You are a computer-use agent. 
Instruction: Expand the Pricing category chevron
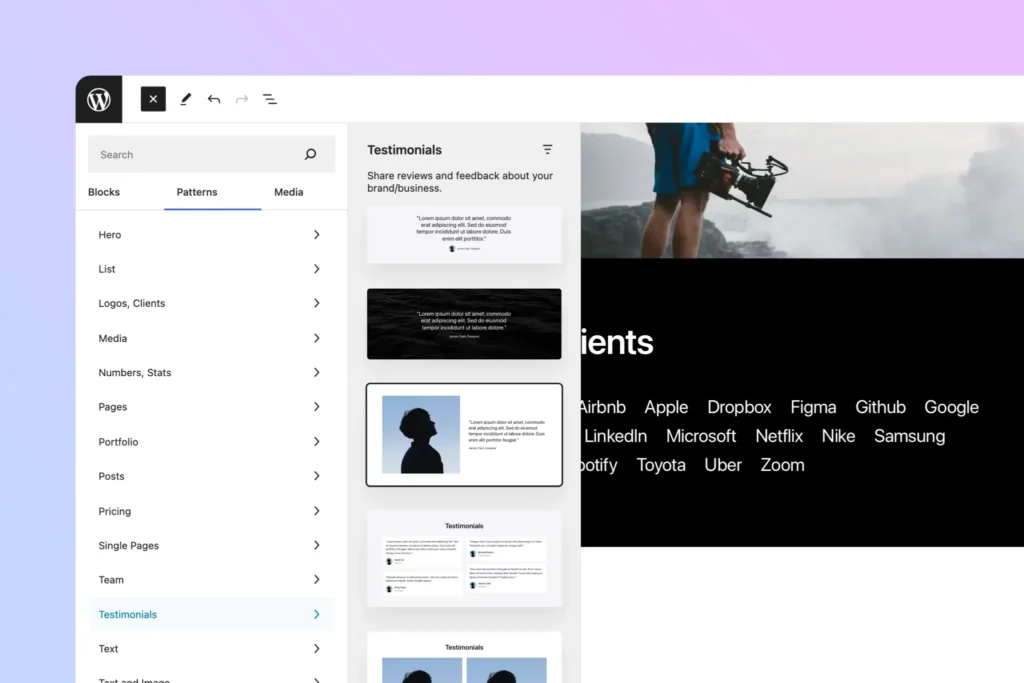316,511
